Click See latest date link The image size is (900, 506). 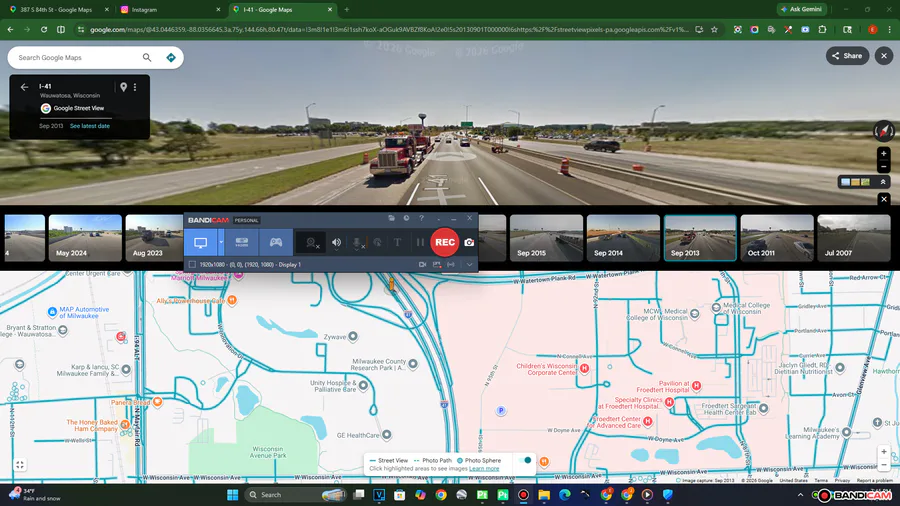coord(90,126)
